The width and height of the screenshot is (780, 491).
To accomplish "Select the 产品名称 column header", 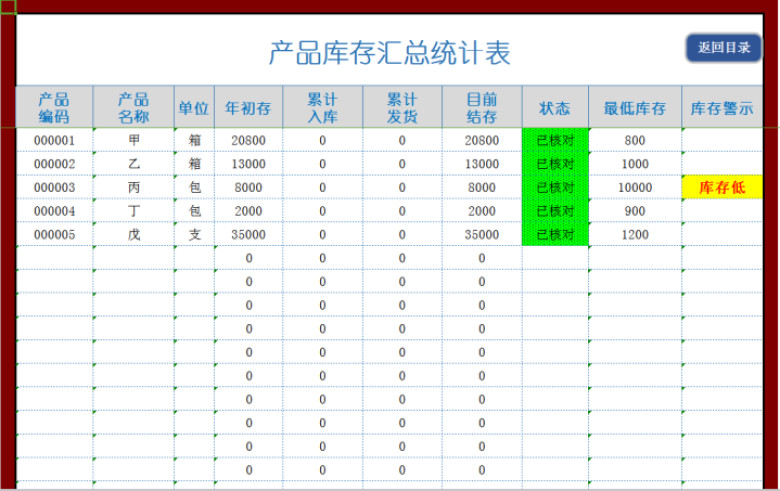I will point(133,107).
